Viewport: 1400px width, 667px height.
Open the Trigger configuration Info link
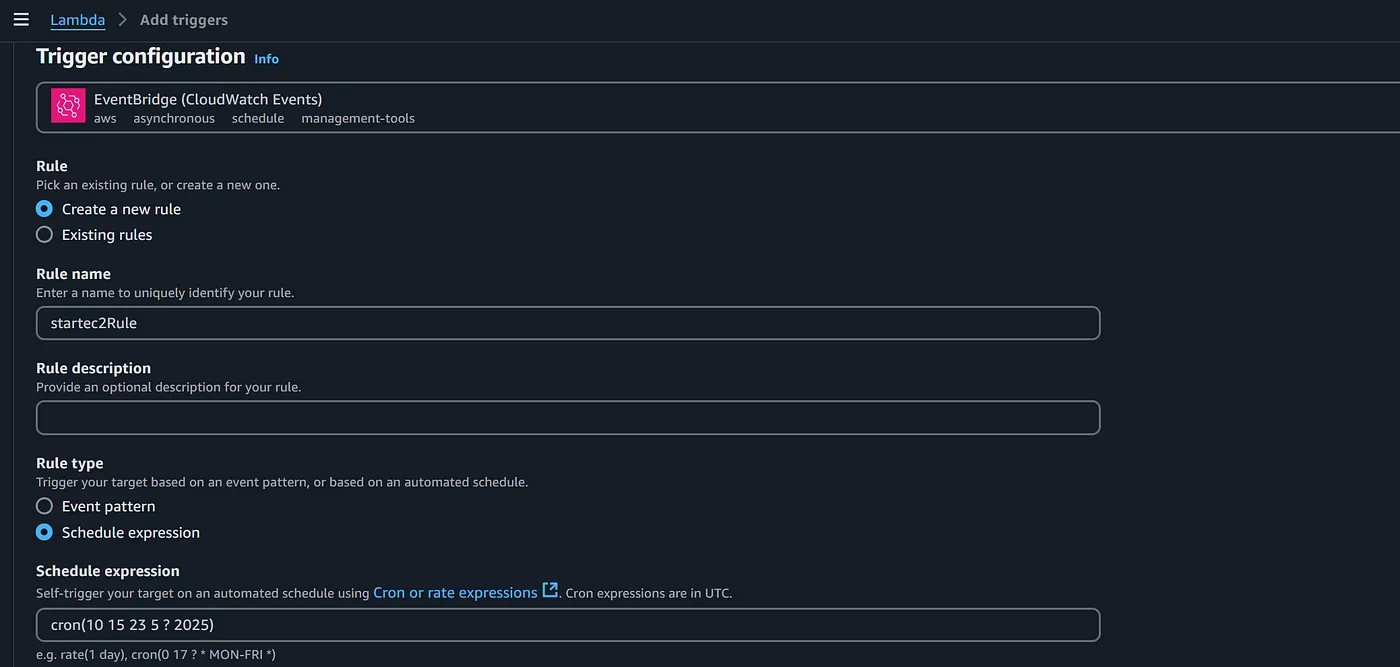coord(266,59)
